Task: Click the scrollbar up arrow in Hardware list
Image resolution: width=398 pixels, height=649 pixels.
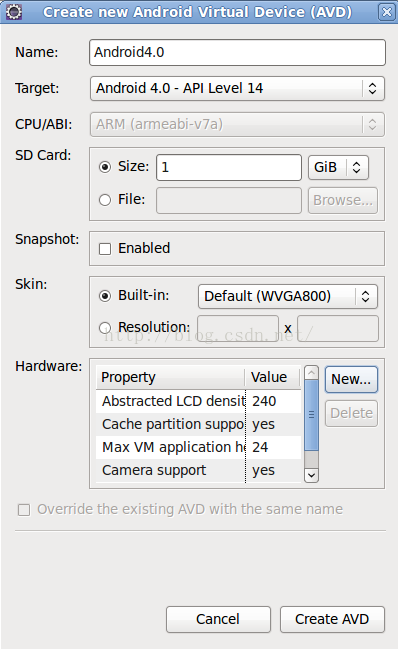Action: (311, 373)
